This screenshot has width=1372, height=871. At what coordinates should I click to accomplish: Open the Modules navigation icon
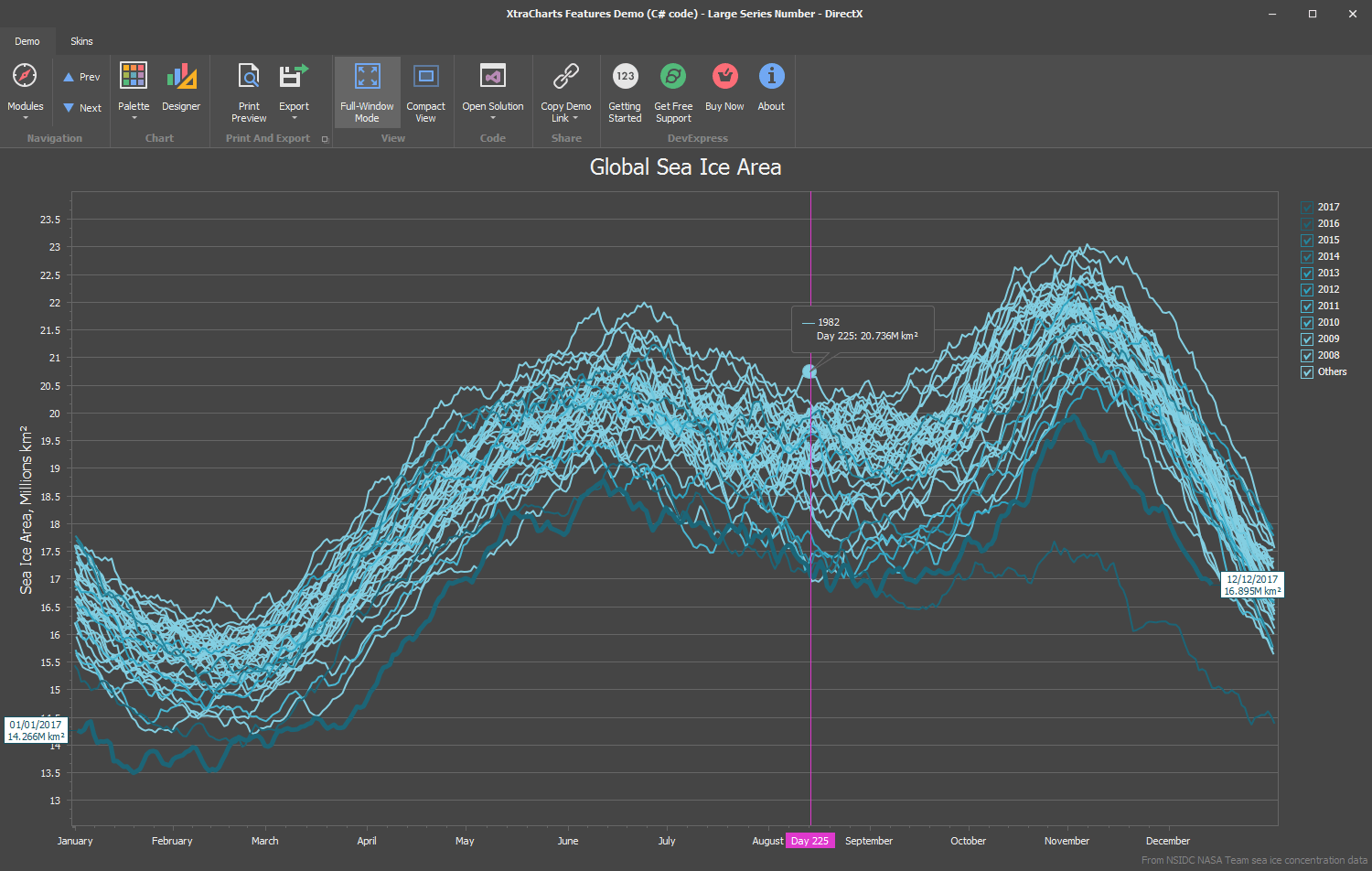(x=25, y=77)
